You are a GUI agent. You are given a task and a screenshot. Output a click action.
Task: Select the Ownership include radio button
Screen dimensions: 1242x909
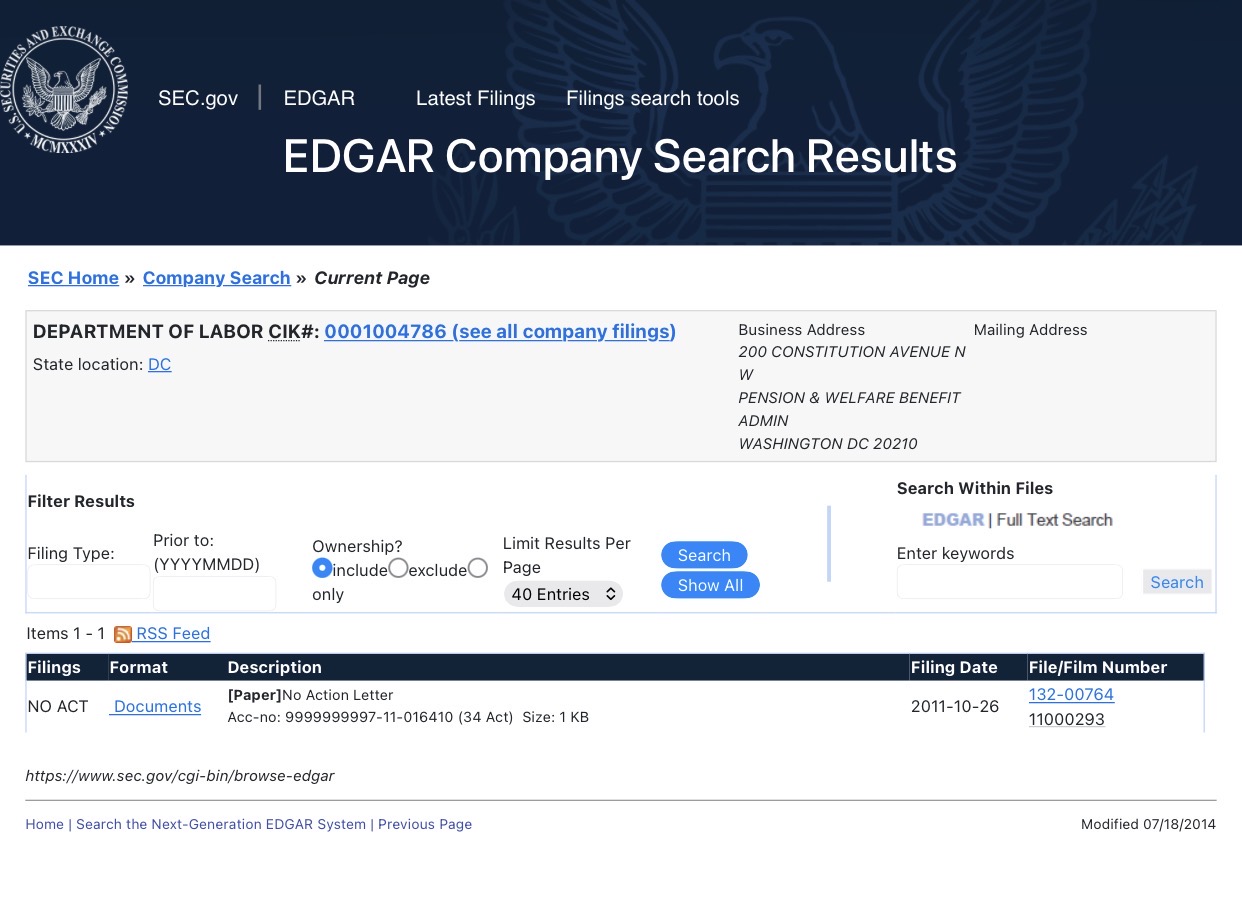click(322, 568)
